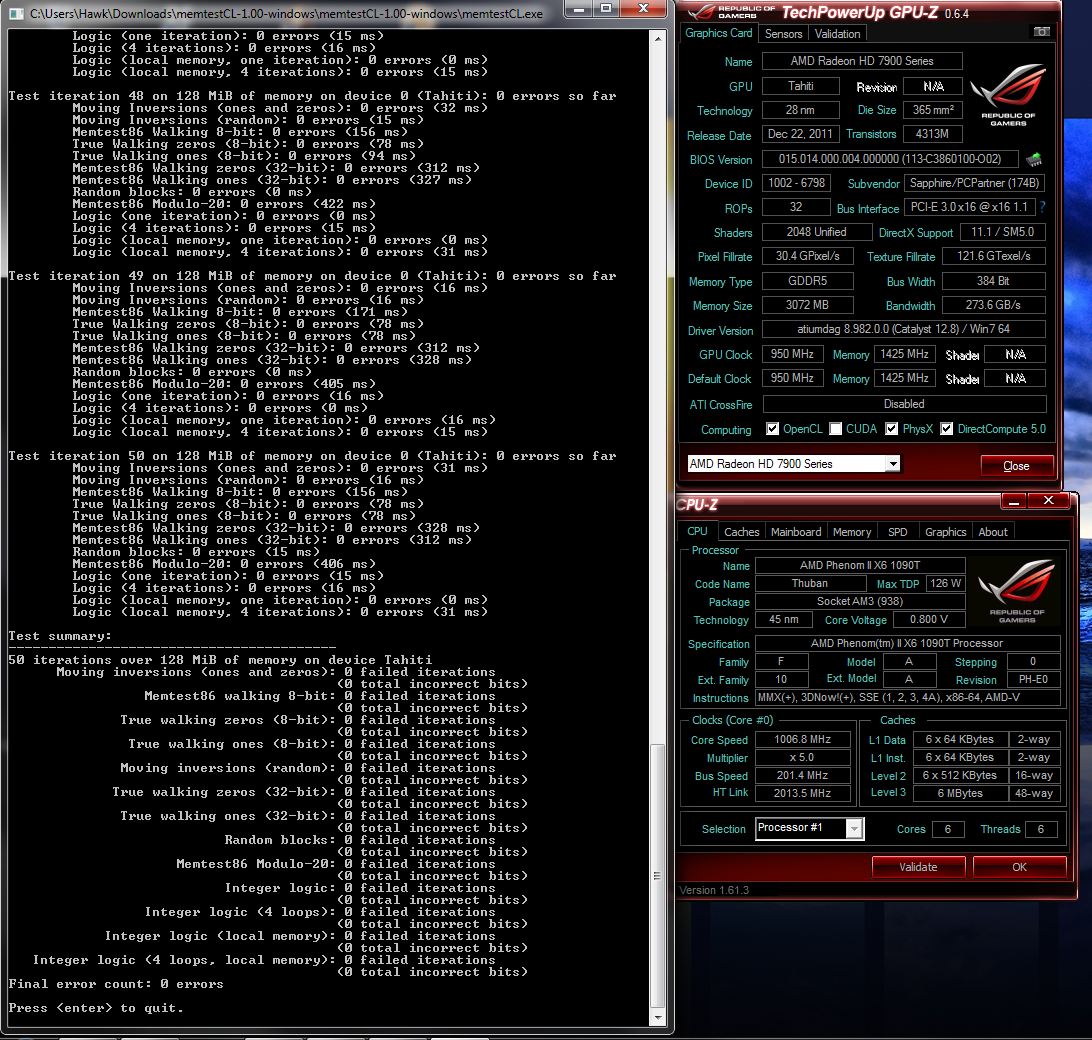This screenshot has height=1040, width=1092.
Task: Click the Validate button in CPU-Z
Action: pyautogui.click(x=918, y=867)
